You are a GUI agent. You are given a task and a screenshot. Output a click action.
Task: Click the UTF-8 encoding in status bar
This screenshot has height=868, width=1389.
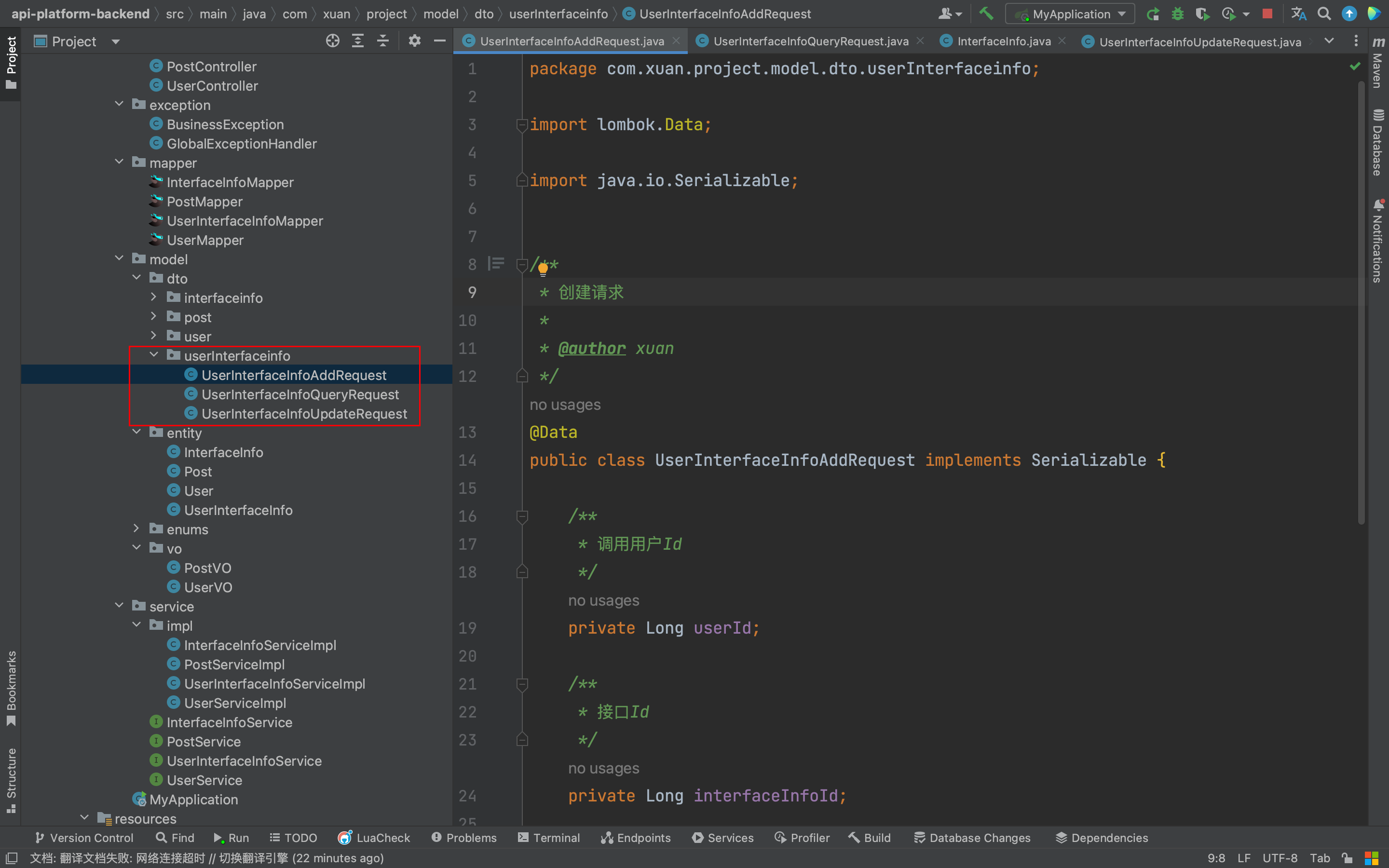tap(1280, 858)
